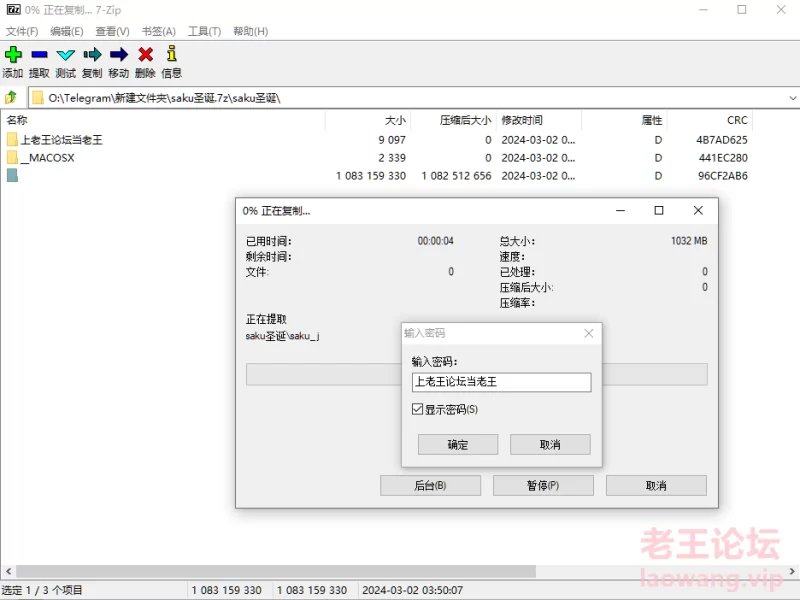The image size is (800, 600).
Task: Select the unnamed teal folder icon row
Action: [12, 176]
